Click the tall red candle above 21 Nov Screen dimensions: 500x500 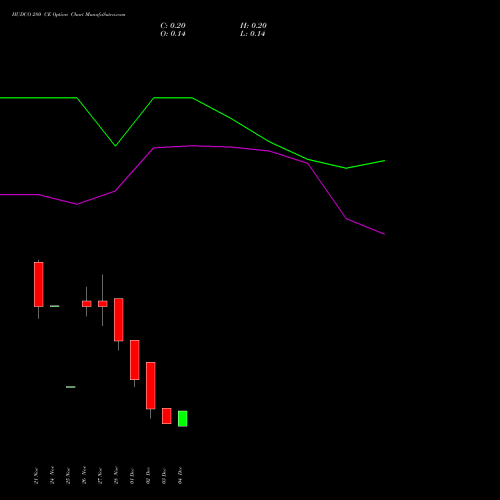coord(39,284)
